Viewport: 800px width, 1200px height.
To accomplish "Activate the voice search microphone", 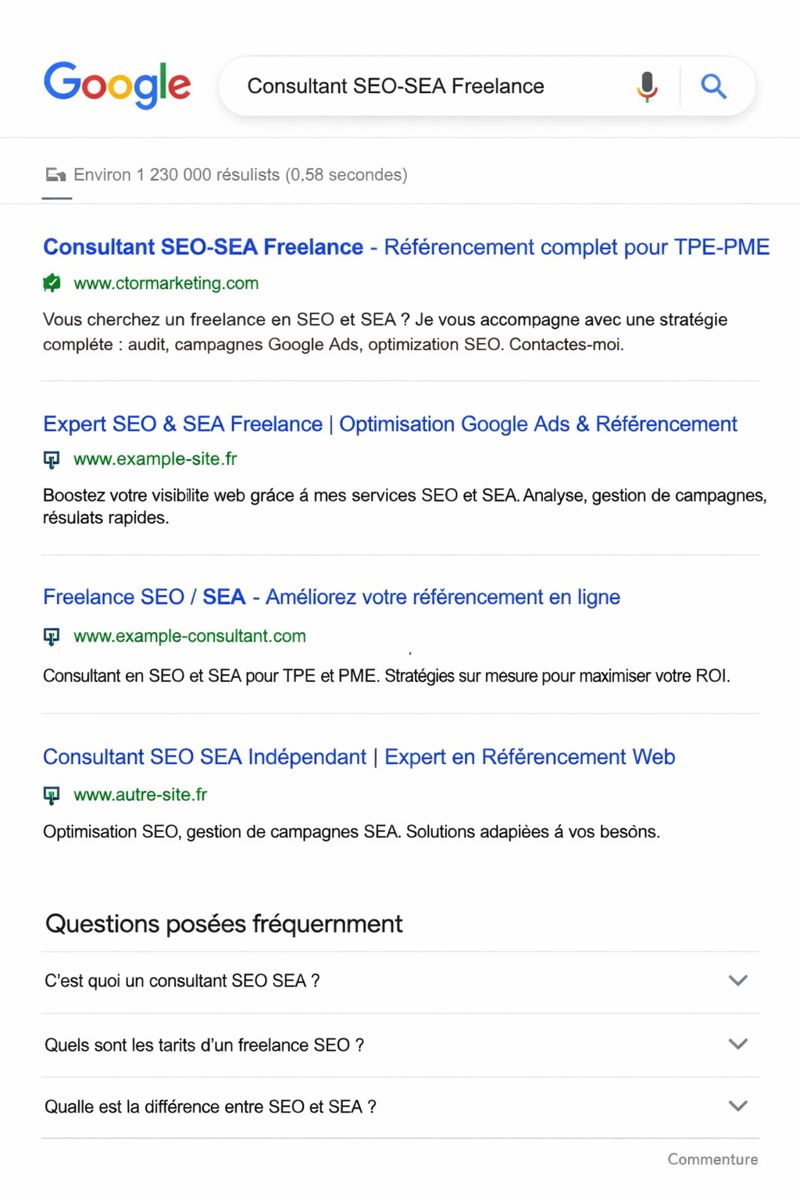I will click(x=646, y=86).
